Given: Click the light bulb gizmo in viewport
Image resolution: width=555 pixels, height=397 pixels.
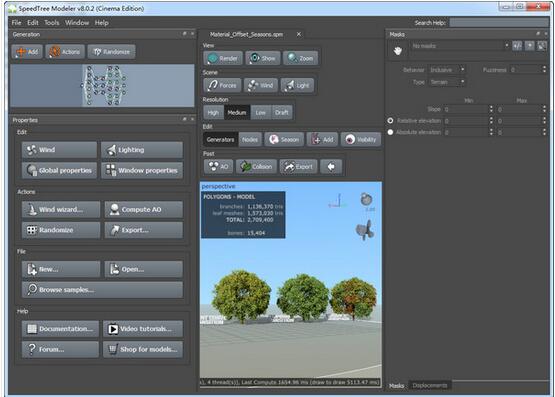Looking at the screenshot, I should (x=366, y=200).
